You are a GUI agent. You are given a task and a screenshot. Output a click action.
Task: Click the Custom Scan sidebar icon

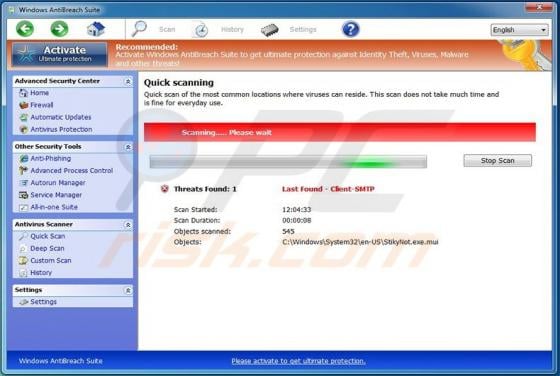[24, 261]
